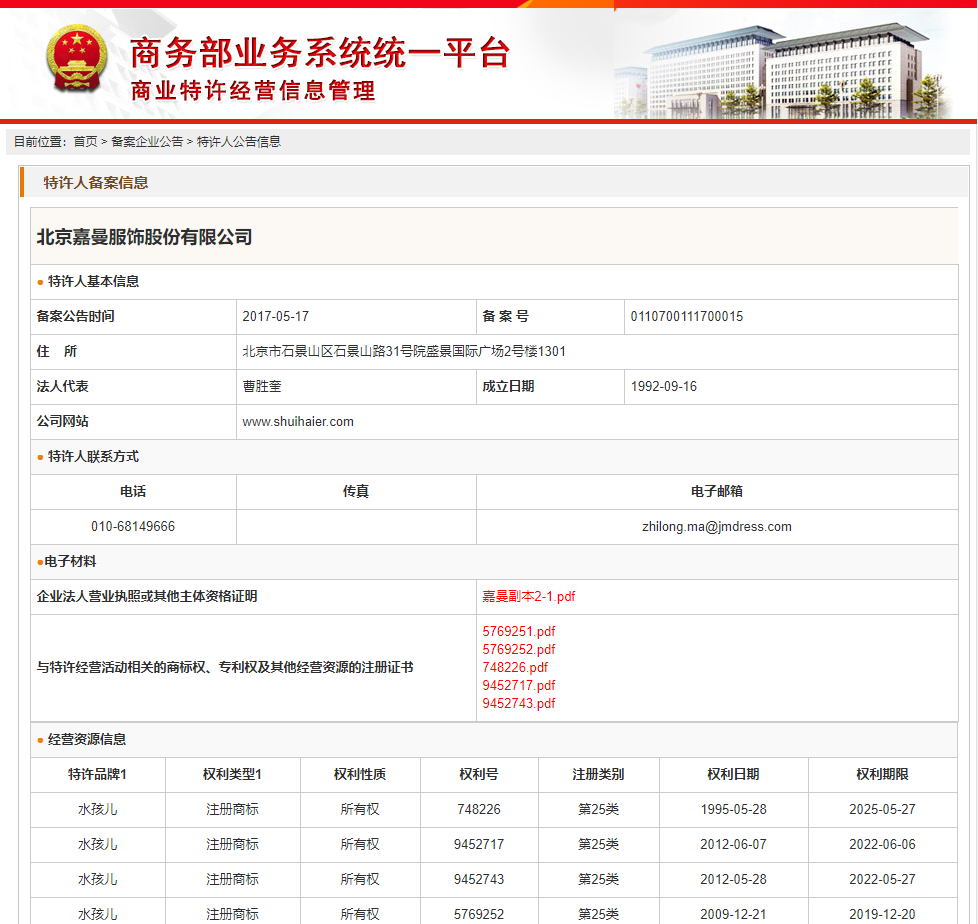Image resolution: width=978 pixels, height=924 pixels.
Task: Click 权利日期 column header
Action: [733, 774]
